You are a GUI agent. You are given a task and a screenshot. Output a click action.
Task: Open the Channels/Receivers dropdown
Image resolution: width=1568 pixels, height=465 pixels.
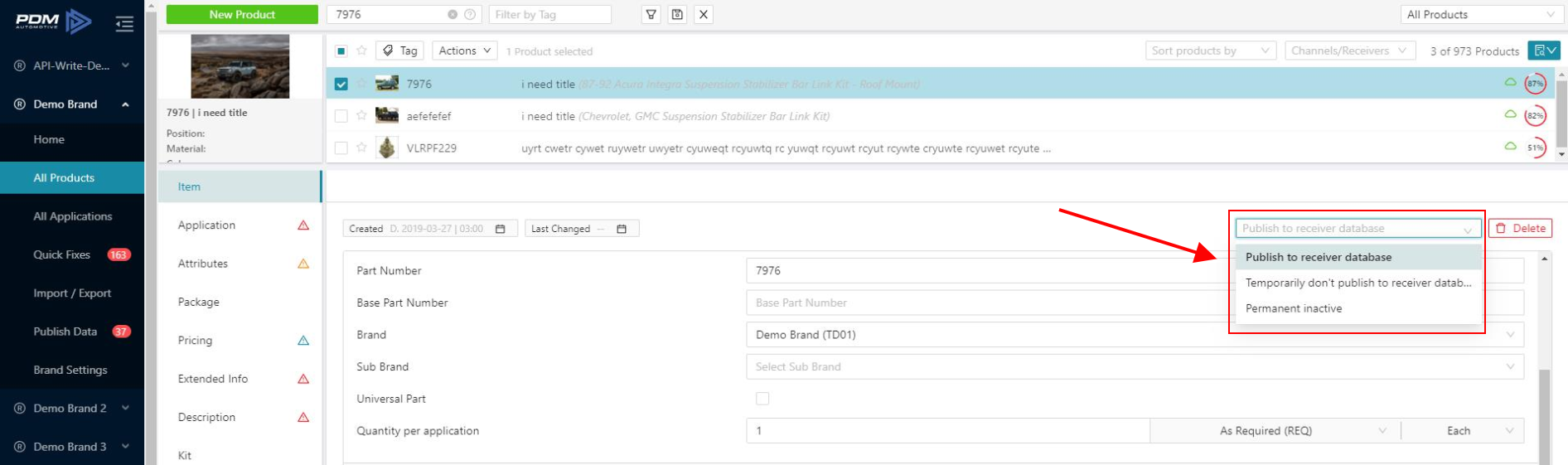1350,51
